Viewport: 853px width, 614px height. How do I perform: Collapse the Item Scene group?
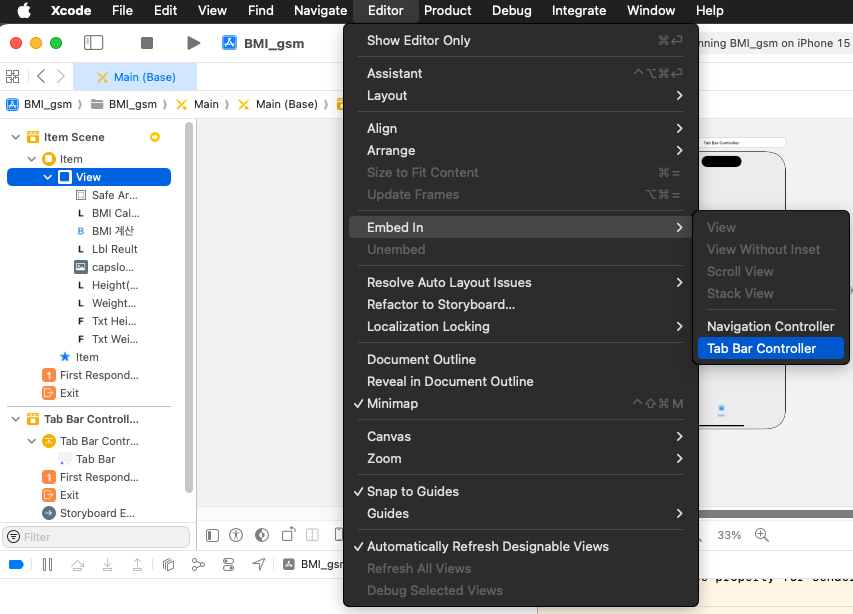[x=16, y=137]
